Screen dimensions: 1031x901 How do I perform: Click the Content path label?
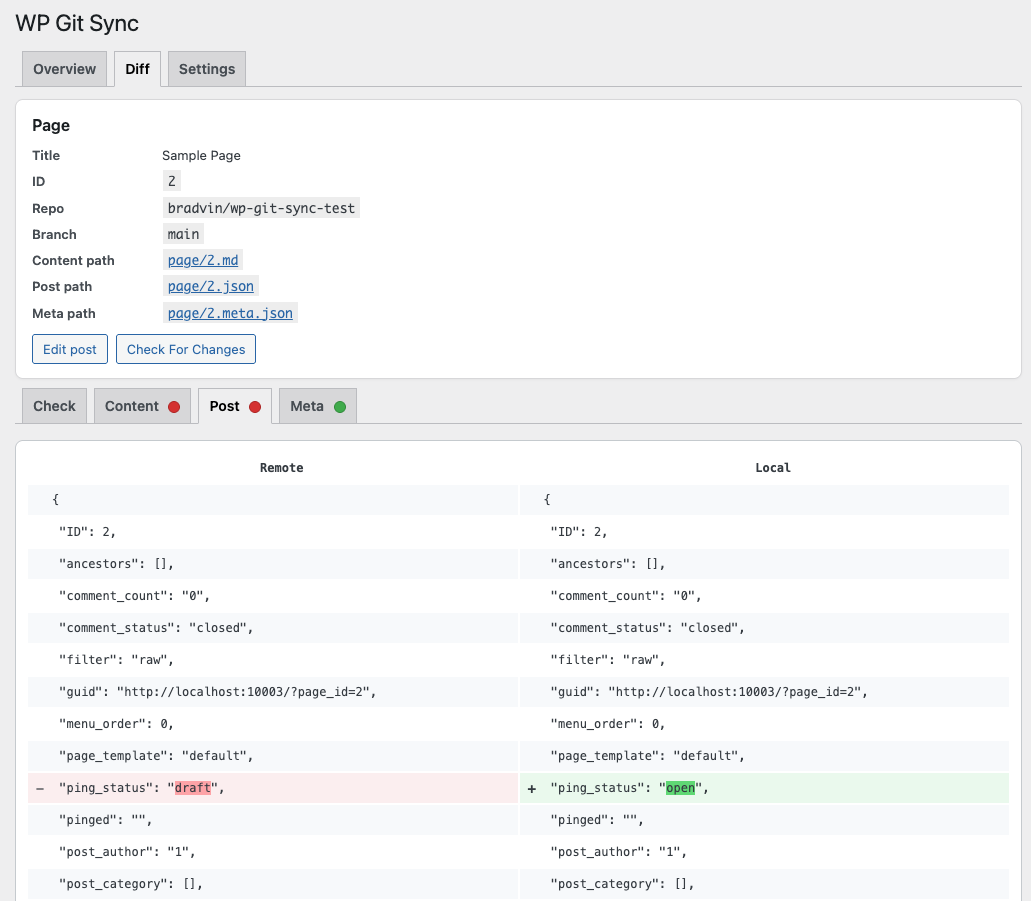[x=73, y=260]
